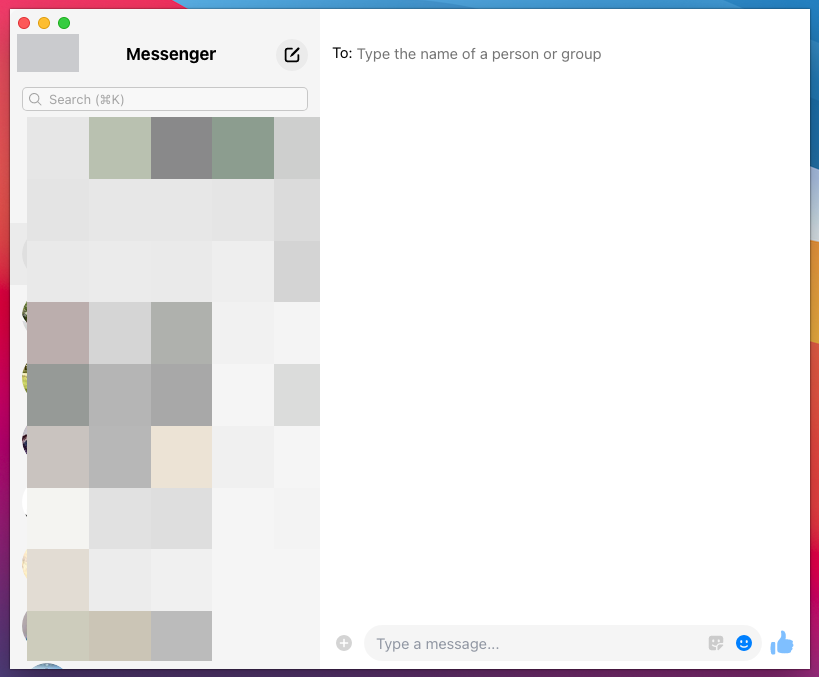This screenshot has width=819, height=677.
Task: Click the plus icon for more actions
Action: 344,643
